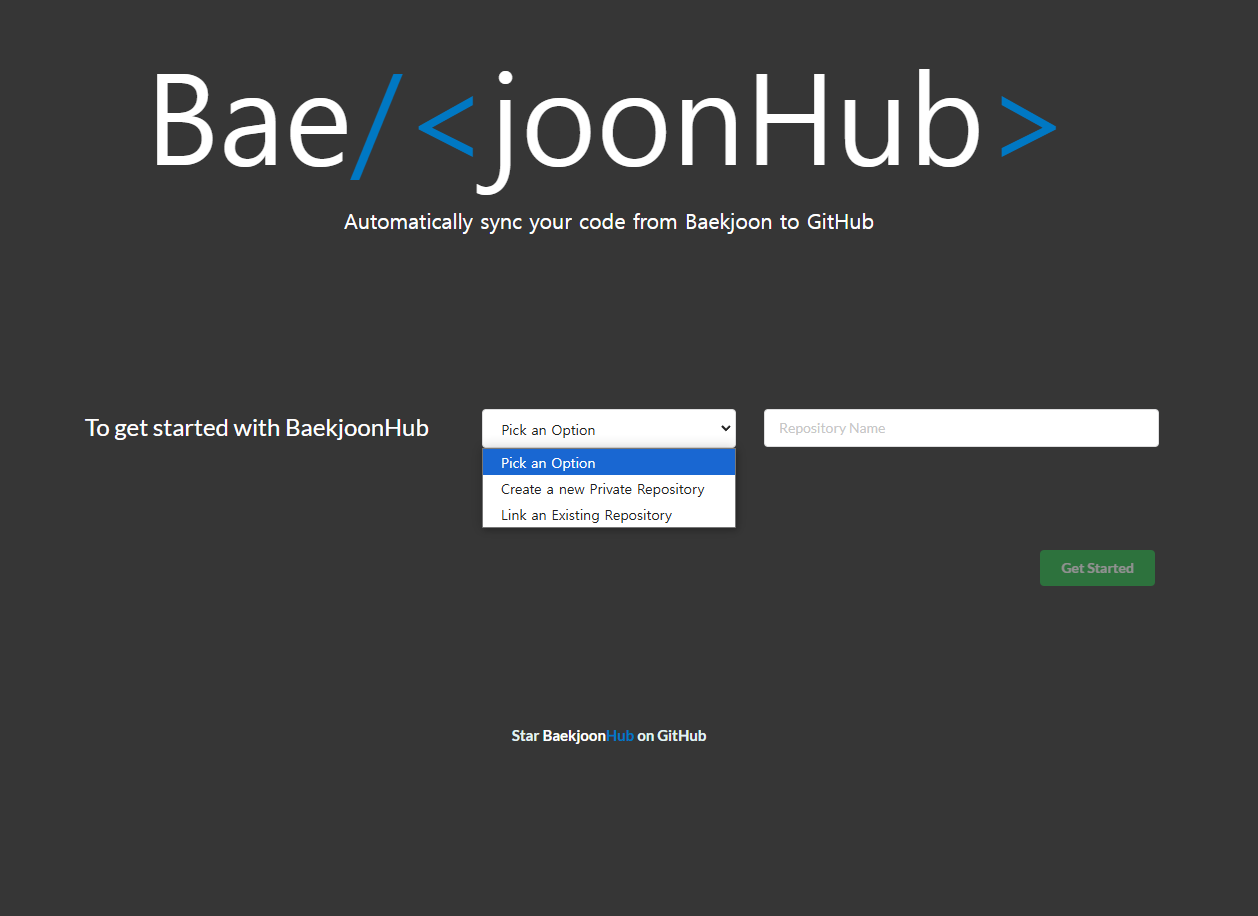Viewport: 1258px width, 916px height.
Task: Choose Create a new Private Repository
Action: (608, 489)
